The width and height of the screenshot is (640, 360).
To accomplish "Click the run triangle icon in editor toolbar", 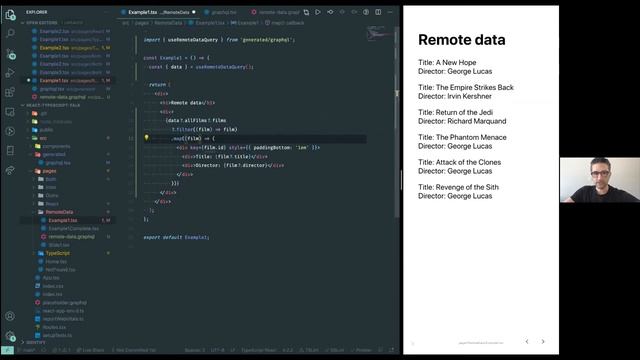I will 318,12.
